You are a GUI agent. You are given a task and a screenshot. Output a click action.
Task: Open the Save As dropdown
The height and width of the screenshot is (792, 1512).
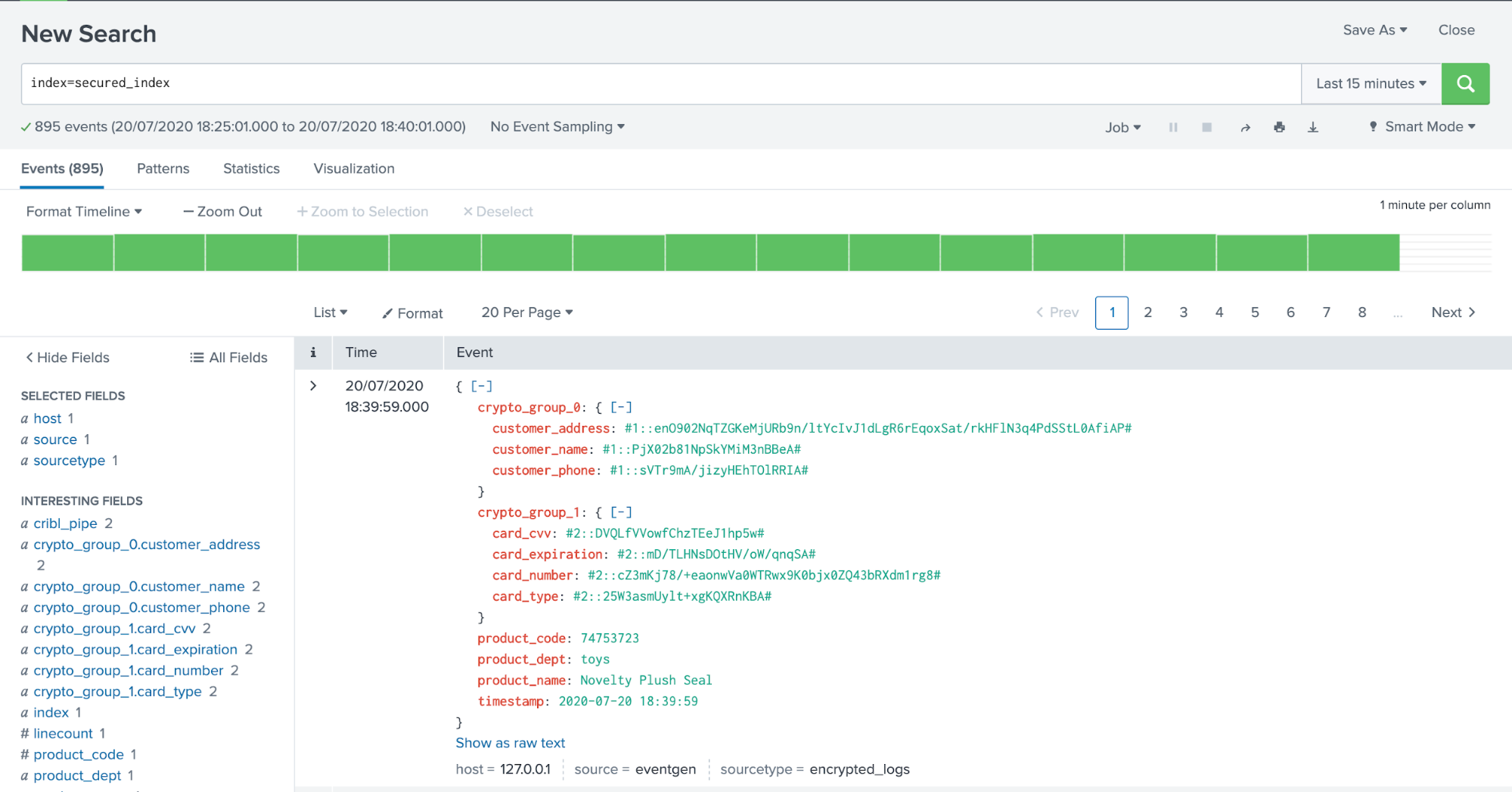pyautogui.click(x=1374, y=30)
